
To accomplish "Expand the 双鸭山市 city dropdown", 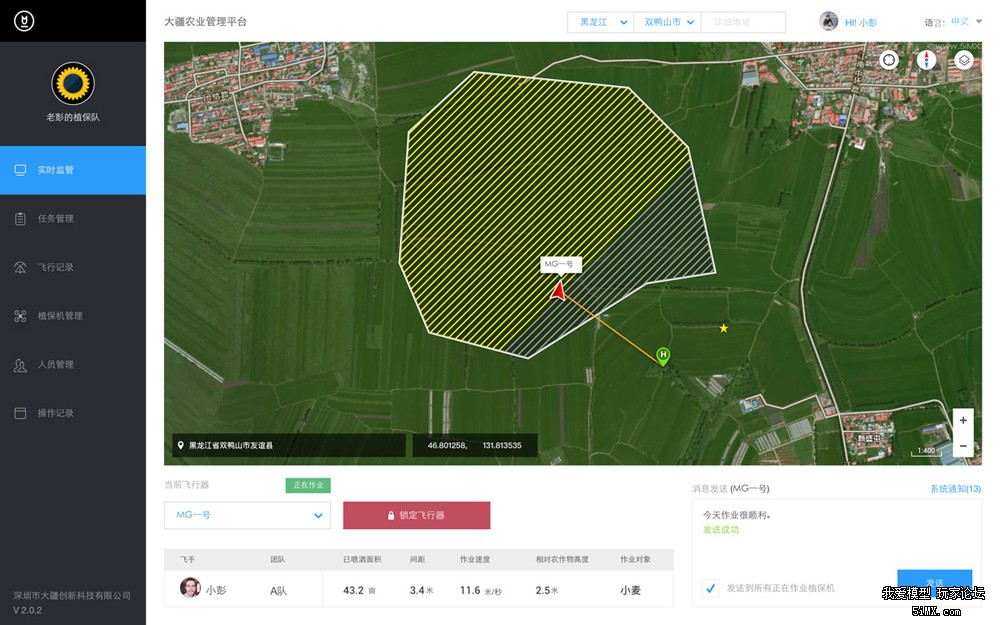I will 668,22.
